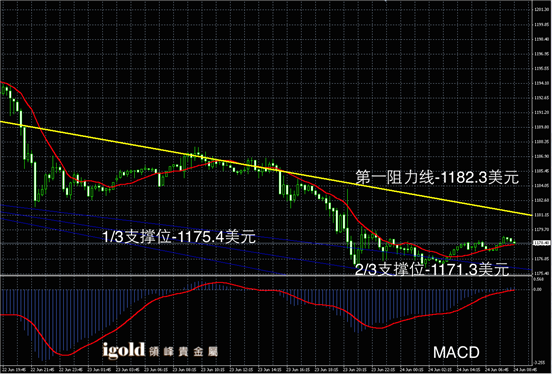Click the 0.00 MACD zero level label
552x374 pixels.
point(538,289)
